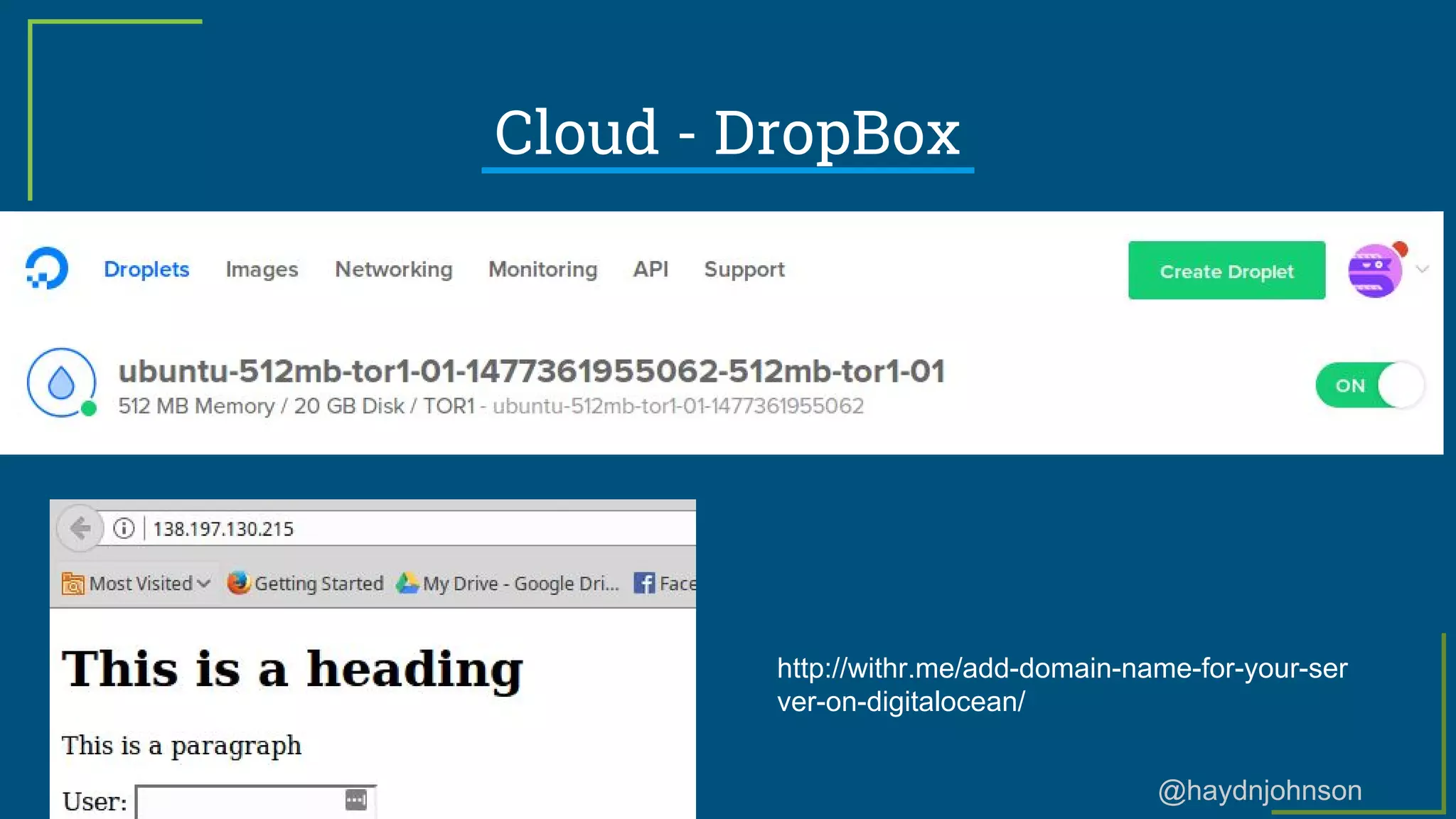Click the browser back arrow button
Viewport: 1456px width, 819px height.
point(80,528)
